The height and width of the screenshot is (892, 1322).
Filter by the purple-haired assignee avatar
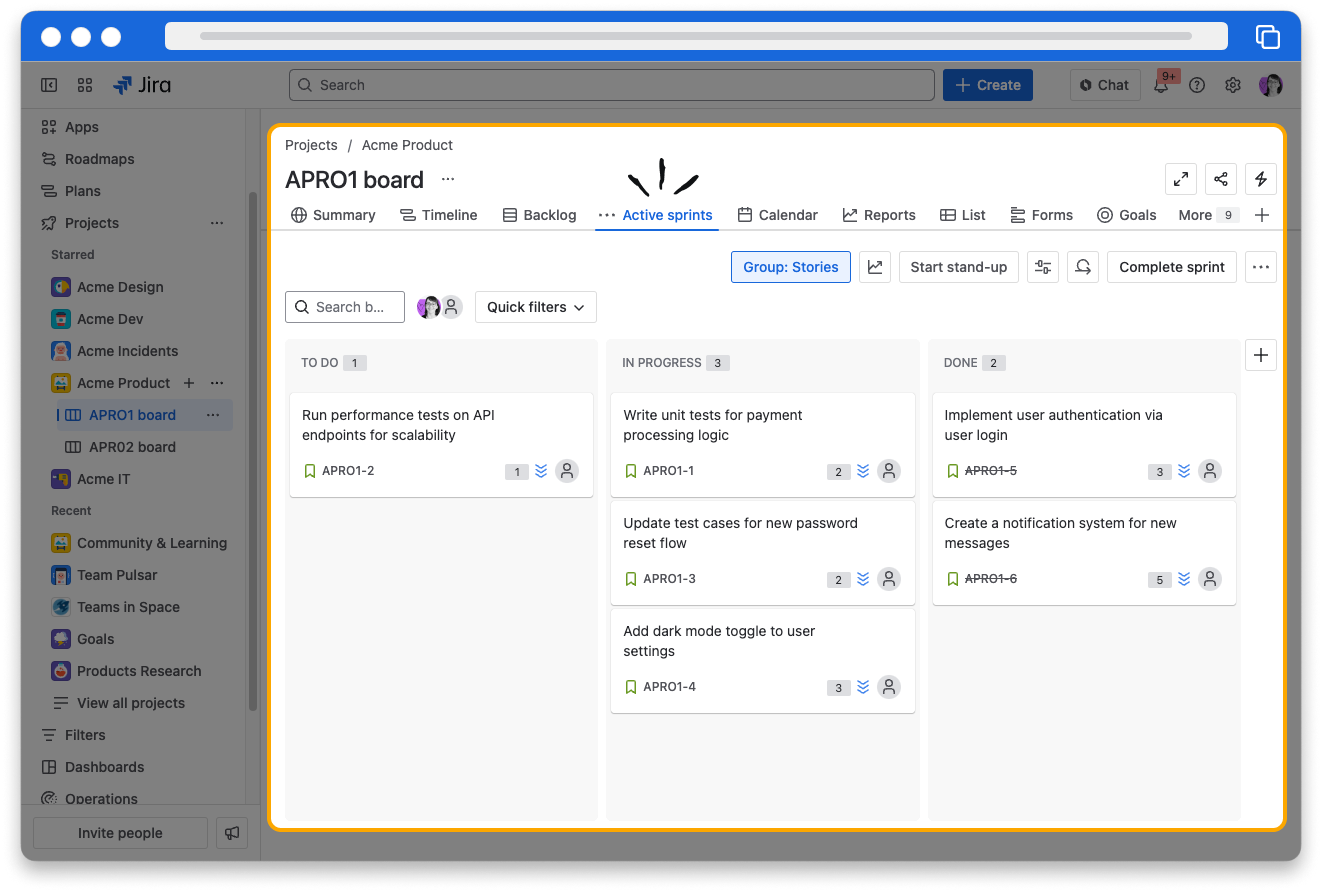[428, 307]
